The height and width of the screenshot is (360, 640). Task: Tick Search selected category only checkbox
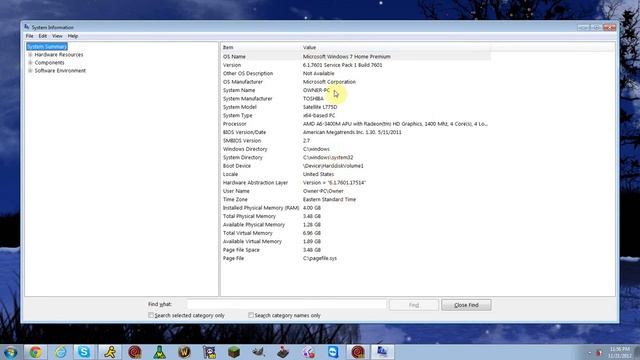pyautogui.click(x=151, y=315)
